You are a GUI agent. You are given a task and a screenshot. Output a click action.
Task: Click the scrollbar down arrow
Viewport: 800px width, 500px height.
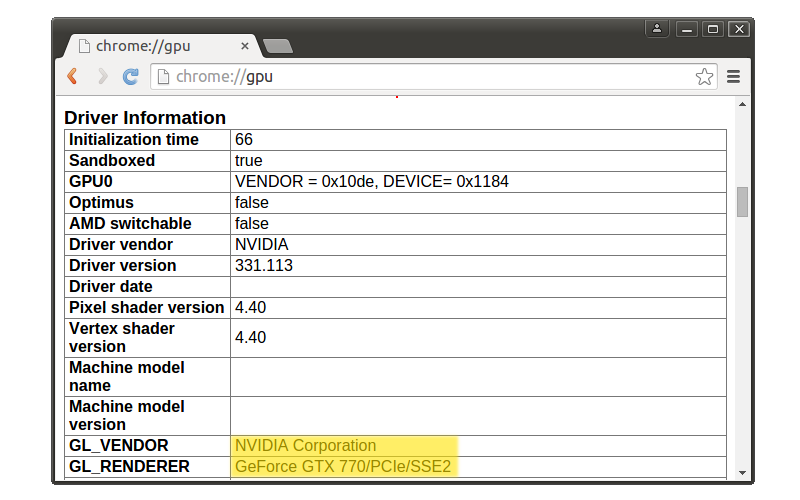742,472
